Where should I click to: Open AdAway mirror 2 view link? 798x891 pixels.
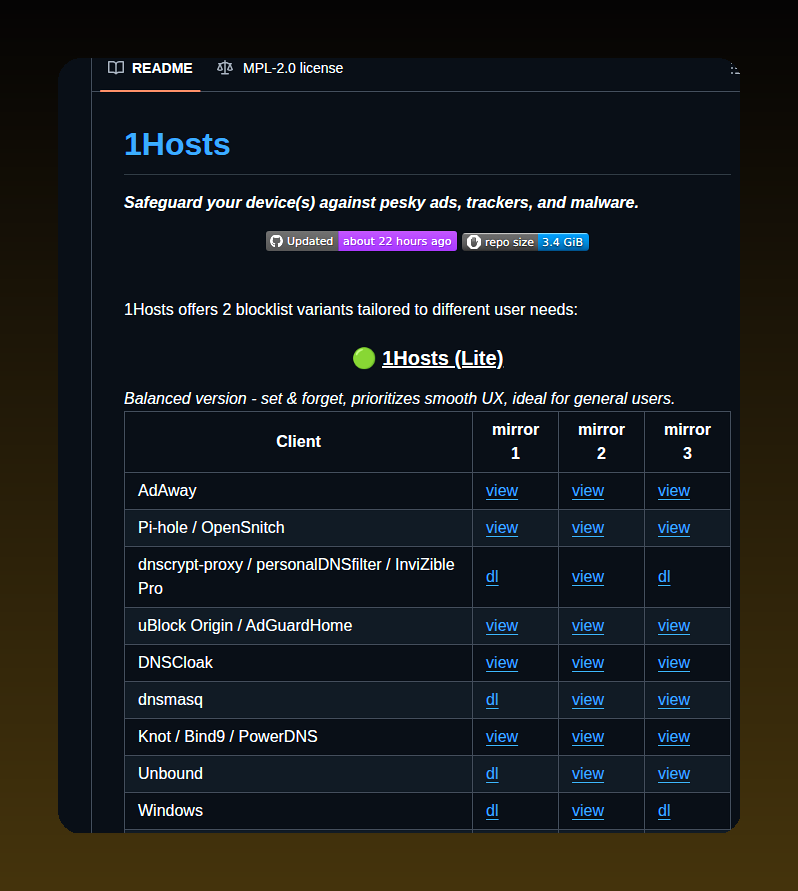(588, 491)
